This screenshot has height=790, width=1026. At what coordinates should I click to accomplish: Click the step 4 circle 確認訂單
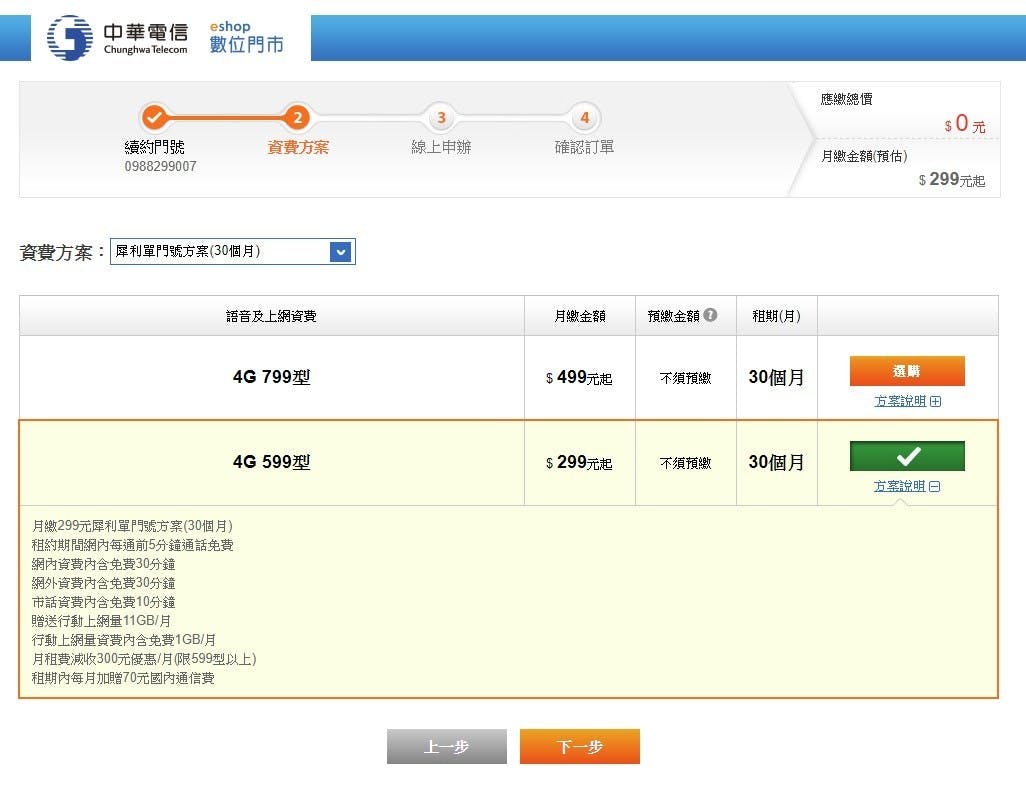[584, 118]
